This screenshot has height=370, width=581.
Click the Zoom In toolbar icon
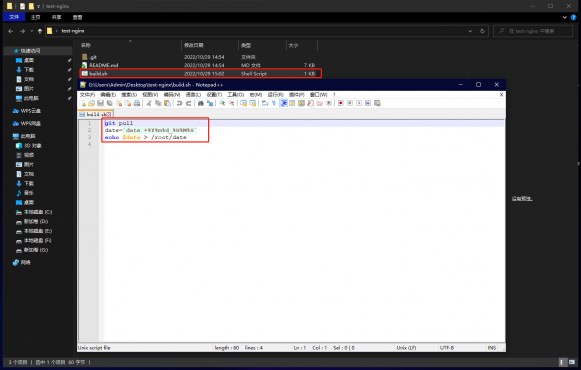[222, 103]
